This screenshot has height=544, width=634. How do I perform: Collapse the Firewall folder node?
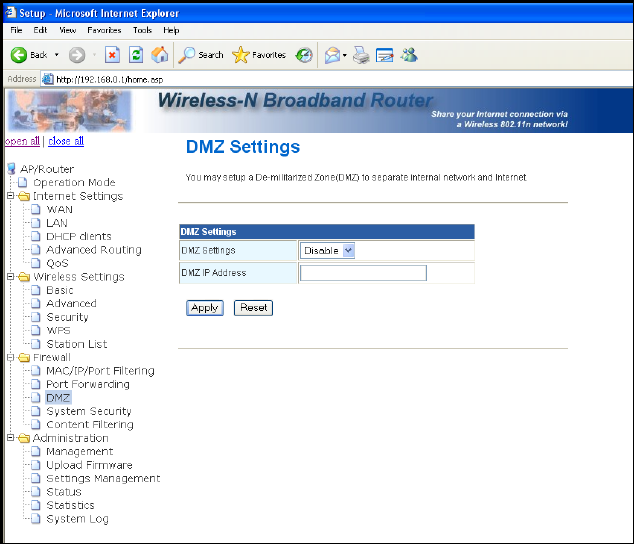pyautogui.click(x=11, y=357)
